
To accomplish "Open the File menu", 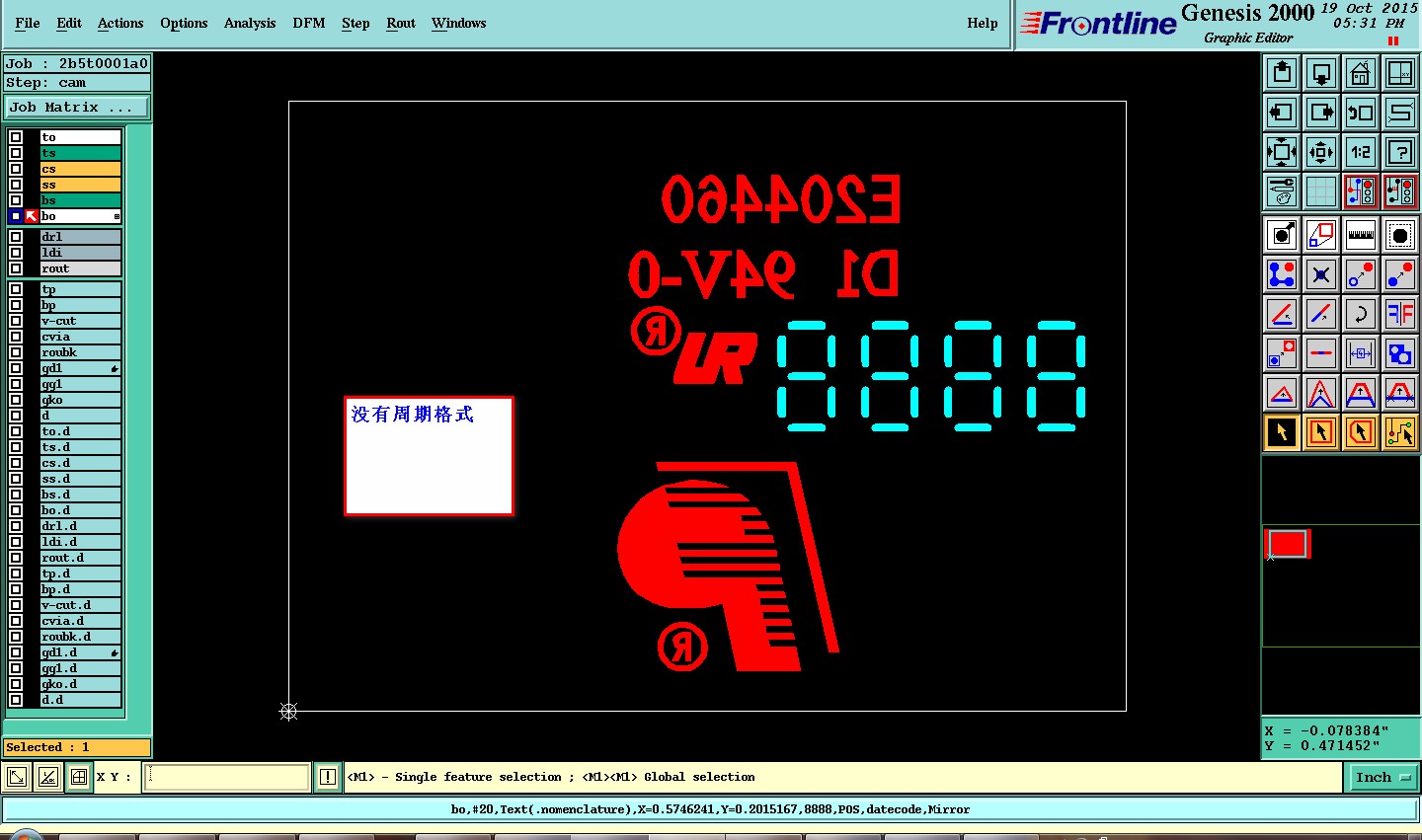I will [x=28, y=23].
